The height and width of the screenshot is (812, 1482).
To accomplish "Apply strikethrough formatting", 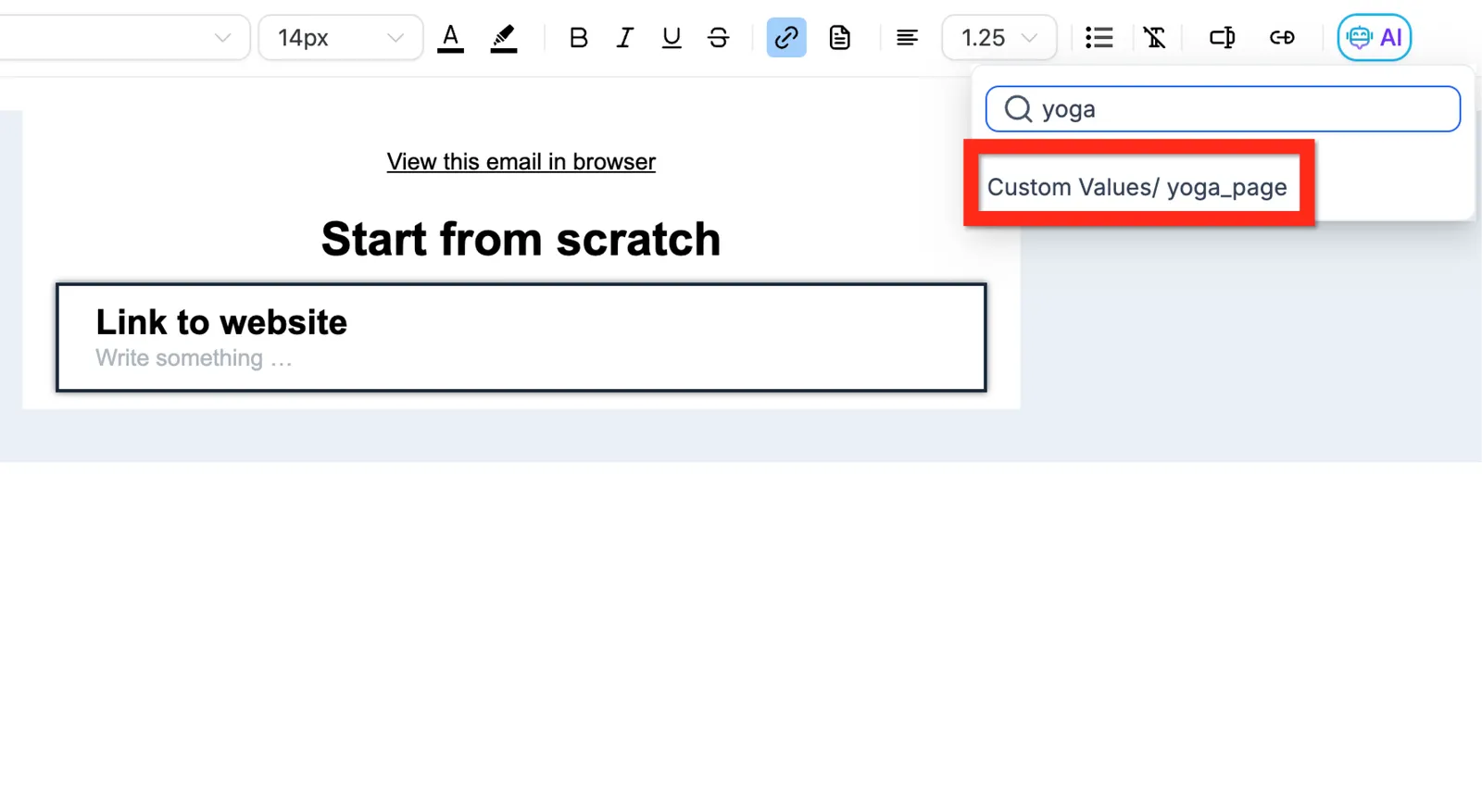I will (718, 38).
